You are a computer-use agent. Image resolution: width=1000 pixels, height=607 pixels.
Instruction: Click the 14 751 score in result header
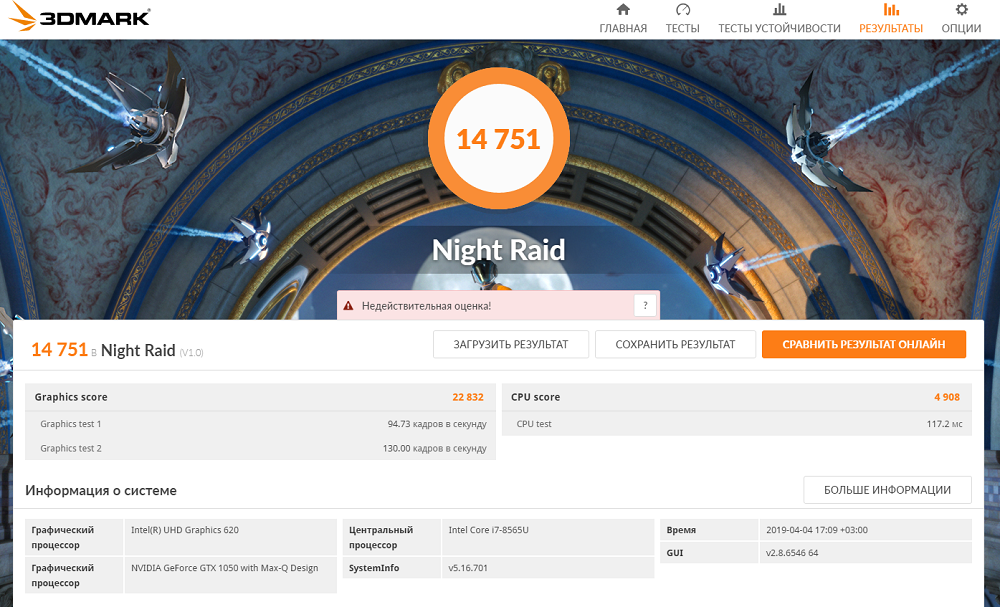pos(59,350)
